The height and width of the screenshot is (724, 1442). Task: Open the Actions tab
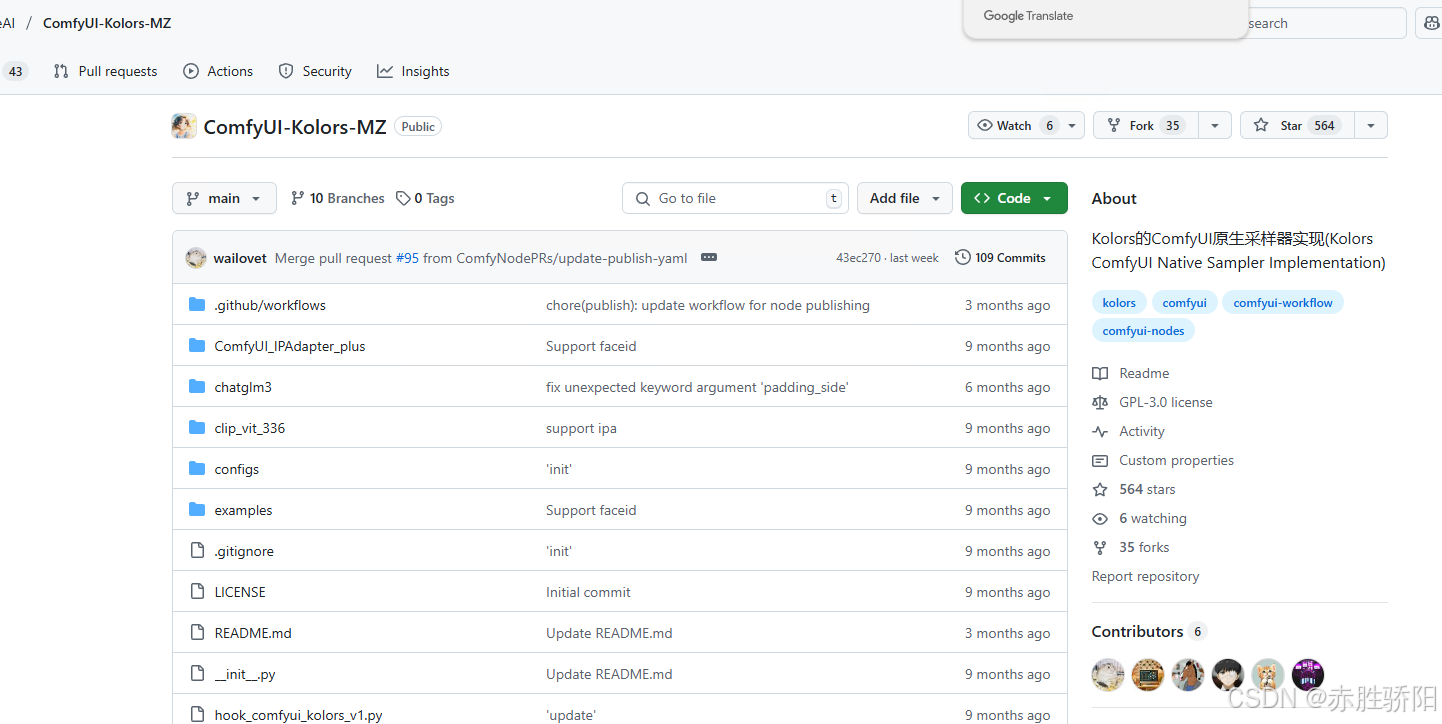[x=218, y=71]
